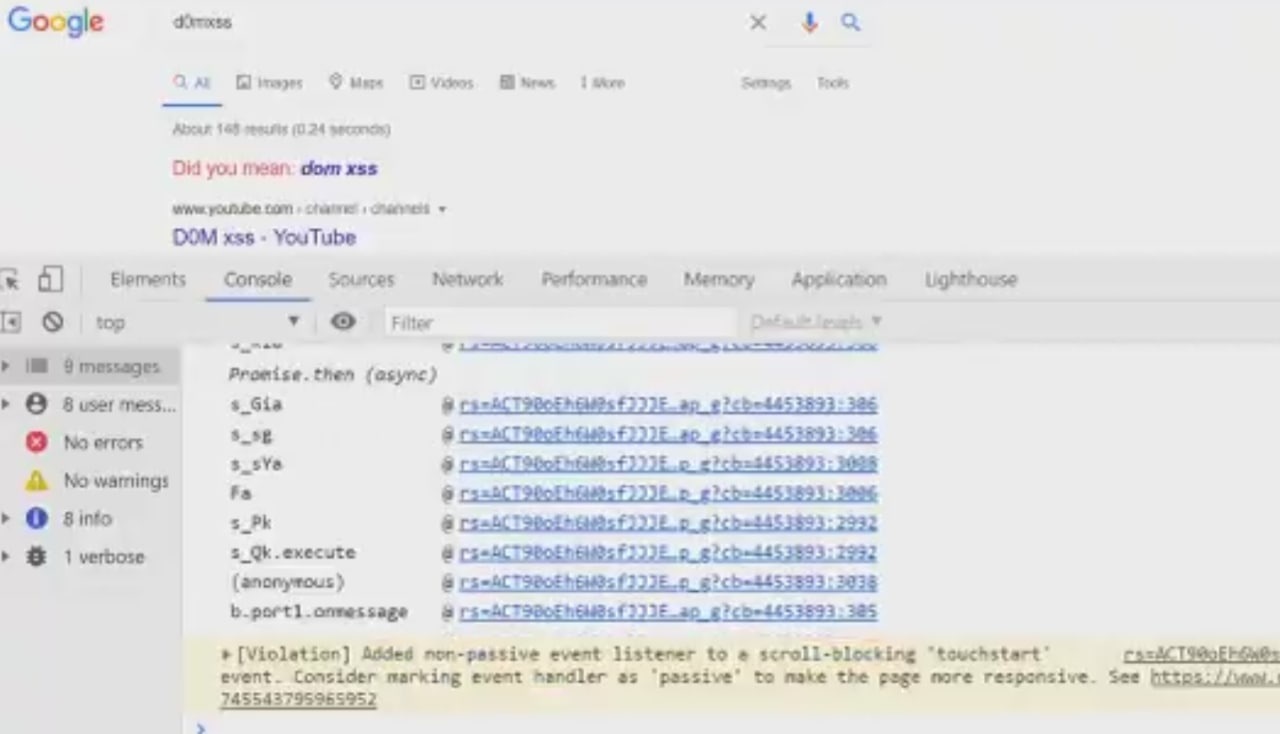The image size is (1280, 734).
Task: Open the Google logo homepage link
Action: 55,21
